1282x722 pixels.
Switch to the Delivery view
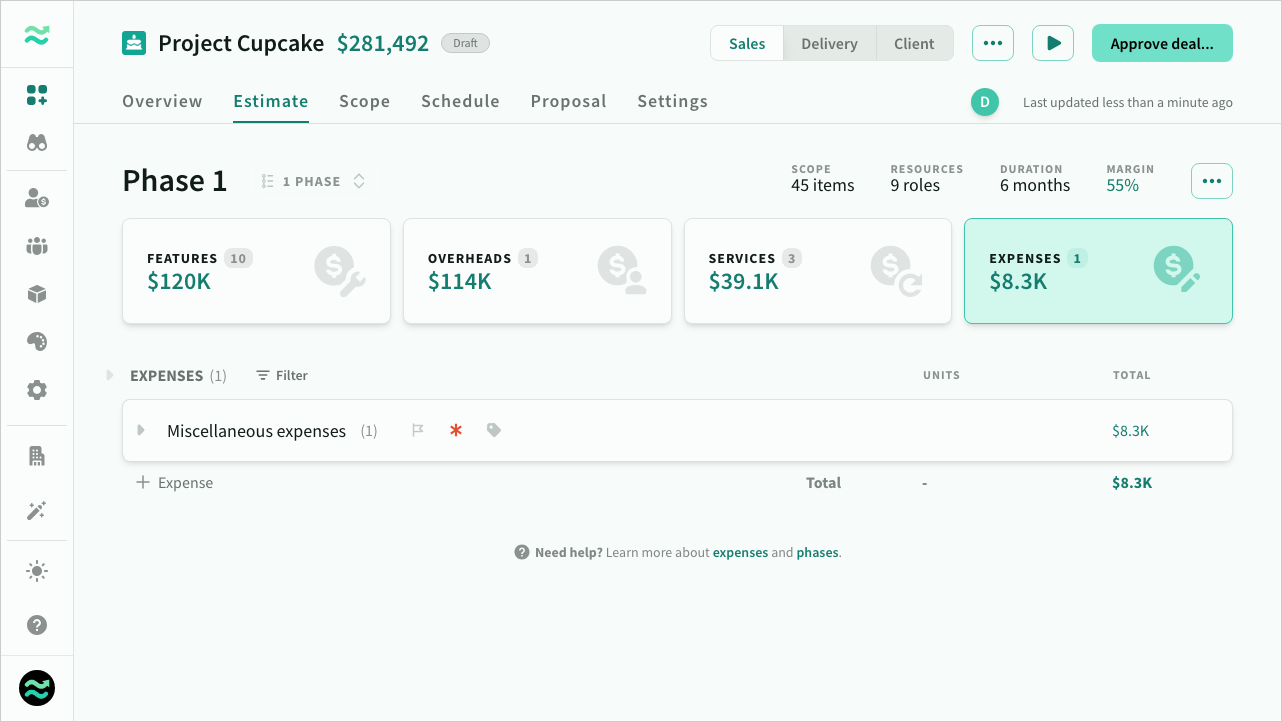(829, 44)
